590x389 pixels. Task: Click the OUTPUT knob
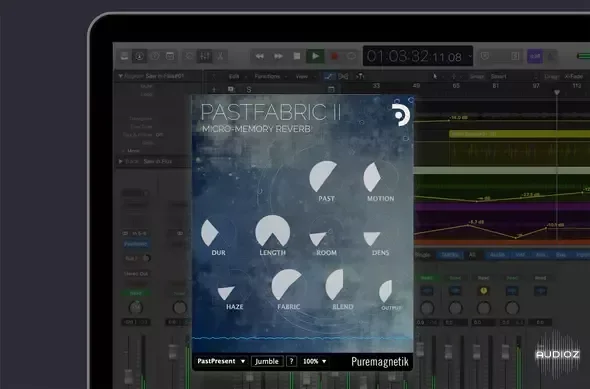pos(391,291)
